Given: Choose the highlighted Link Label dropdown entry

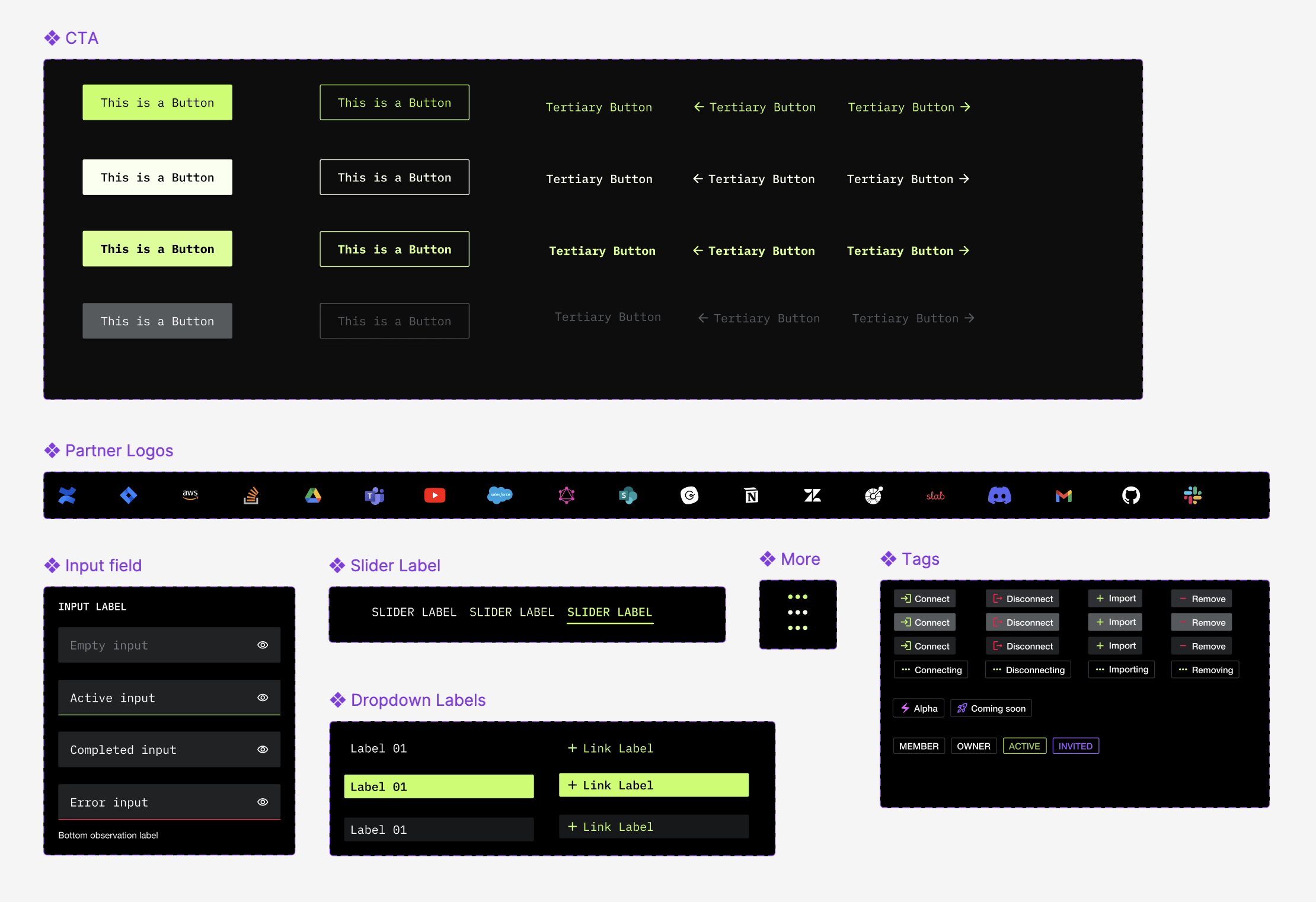Looking at the screenshot, I should [x=653, y=784].
